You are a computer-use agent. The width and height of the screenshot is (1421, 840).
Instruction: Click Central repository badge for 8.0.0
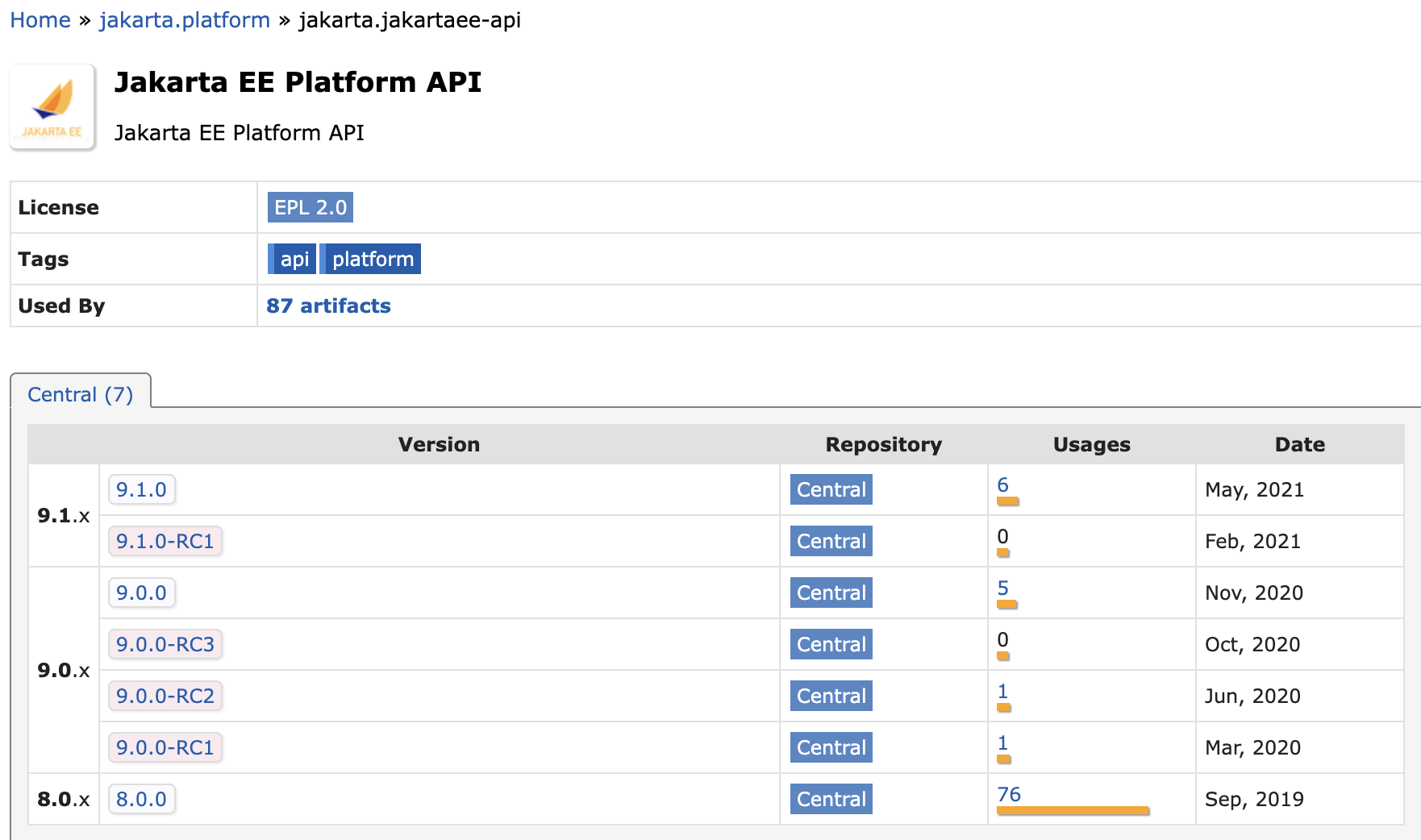click(831, 799)
